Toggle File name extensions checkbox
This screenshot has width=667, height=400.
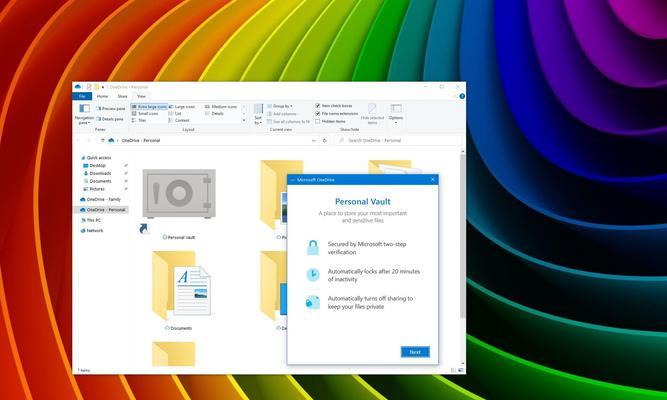click(336, 114)
